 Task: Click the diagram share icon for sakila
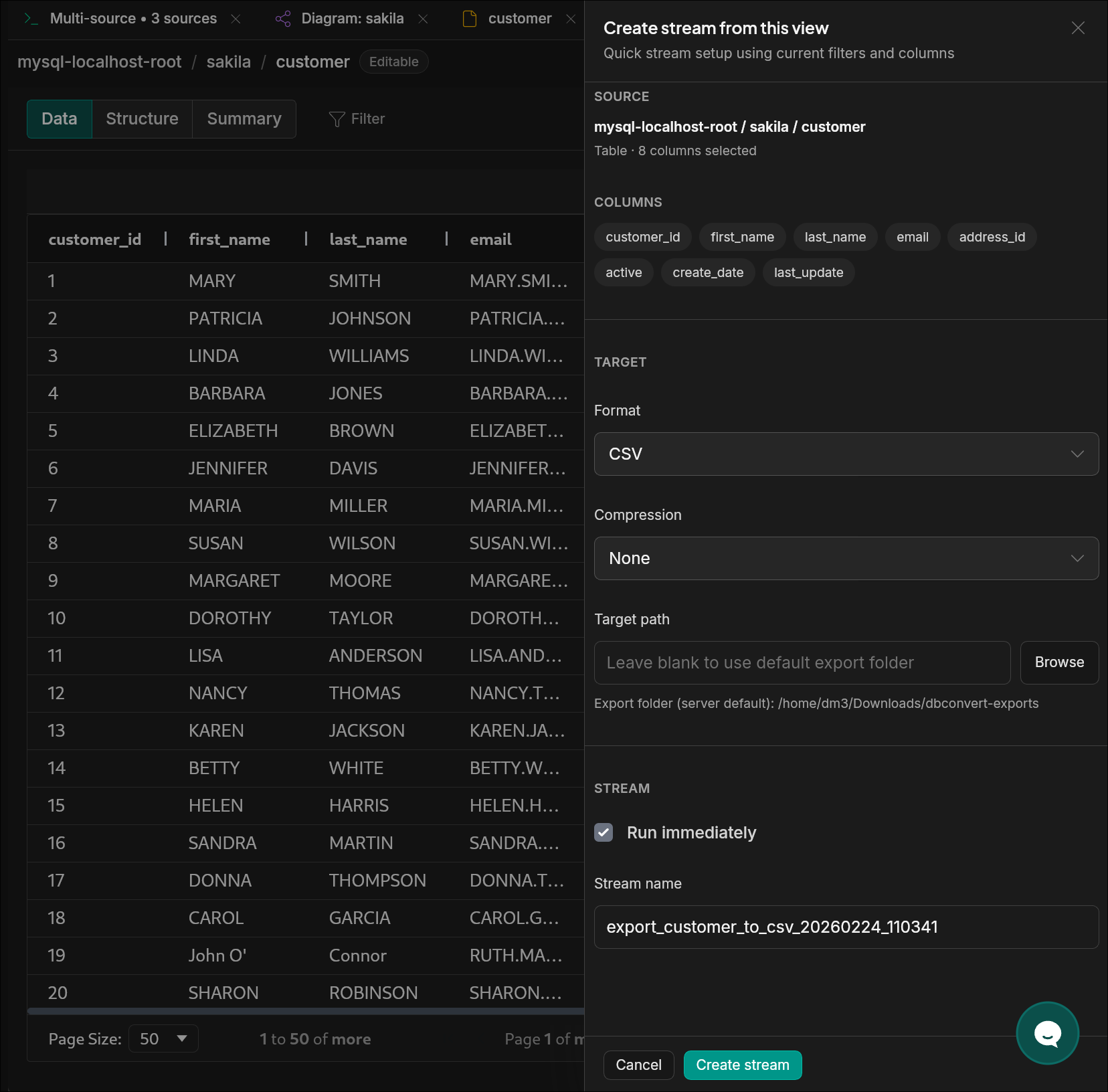(x=283, y=19)
